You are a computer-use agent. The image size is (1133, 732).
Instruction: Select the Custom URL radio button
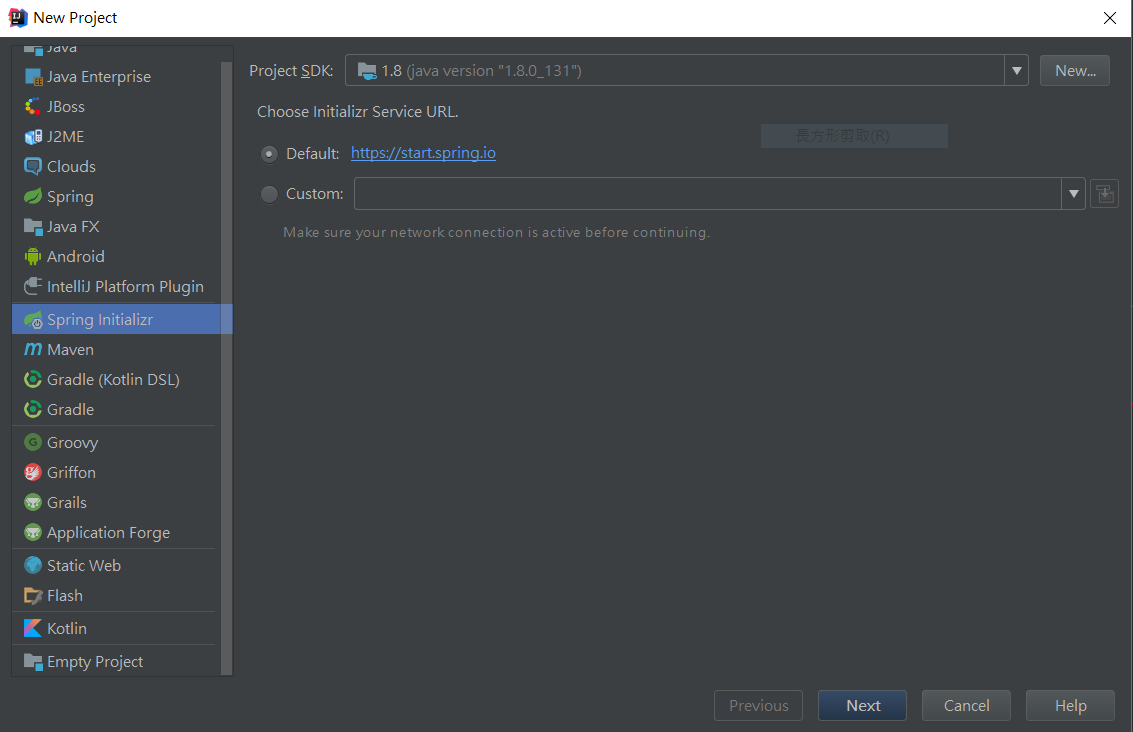coord(269,195)
